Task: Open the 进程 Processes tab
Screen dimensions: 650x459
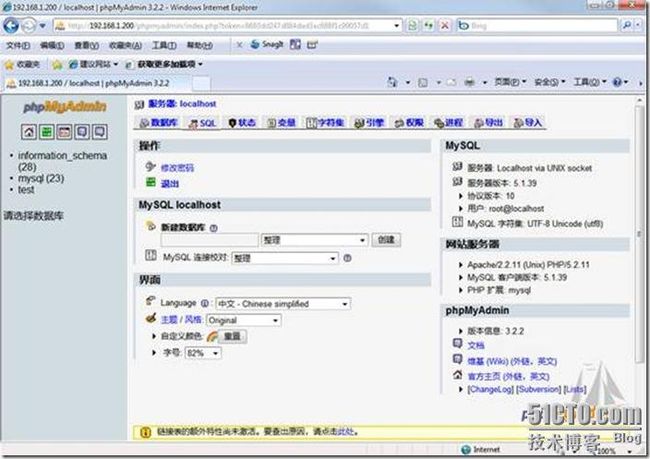Action: (449, 123)
